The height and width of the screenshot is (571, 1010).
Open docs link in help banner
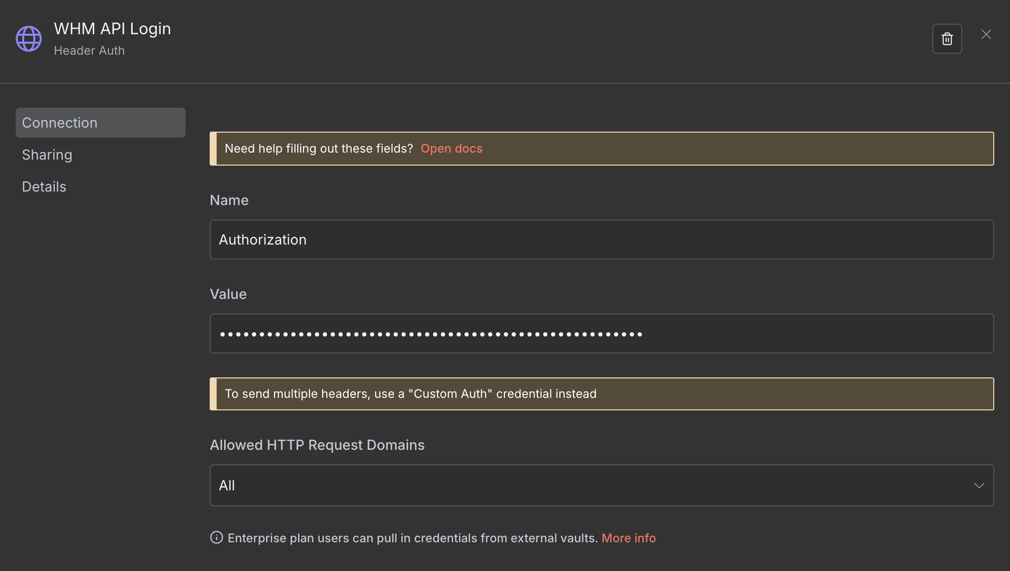click(x=451, y=148)
